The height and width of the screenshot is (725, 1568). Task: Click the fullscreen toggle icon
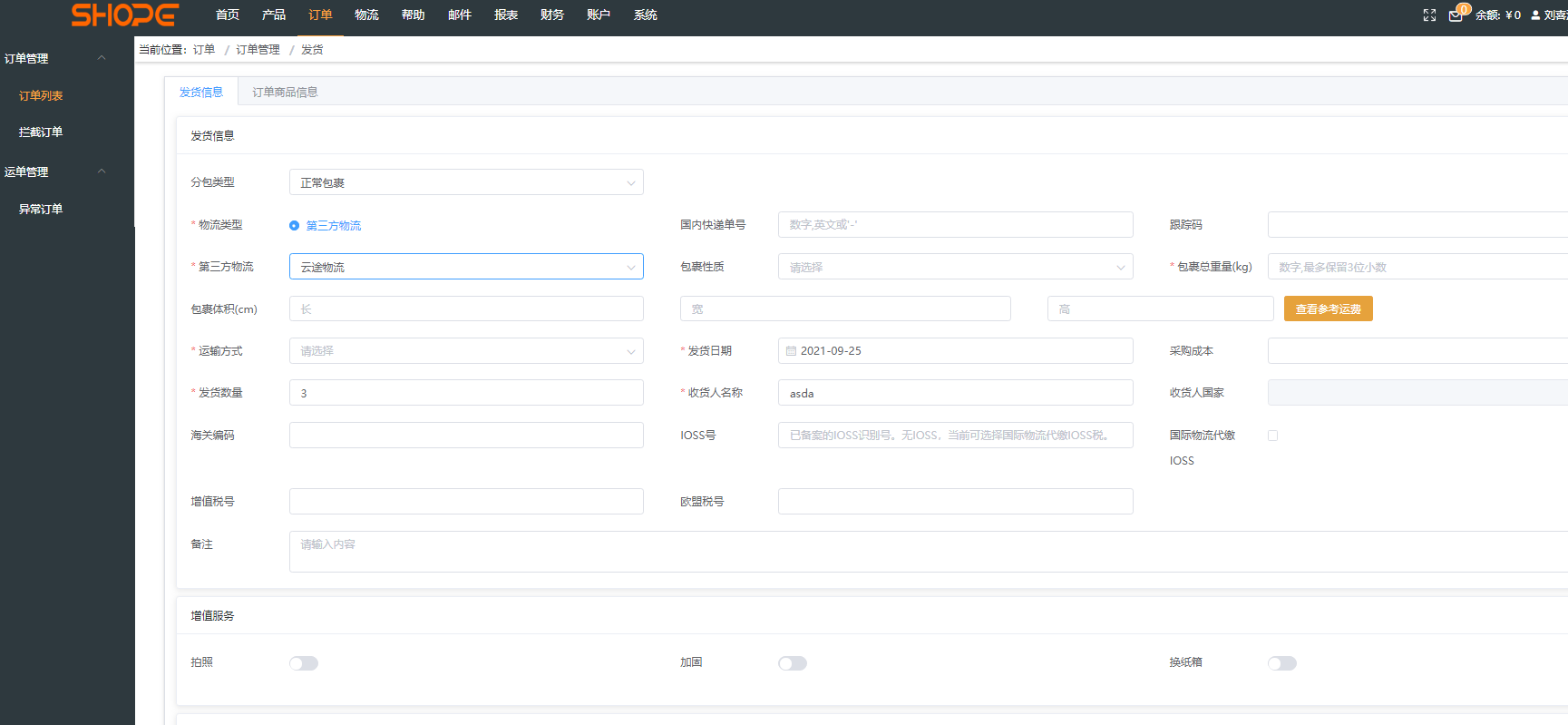tap(1429, 15)
